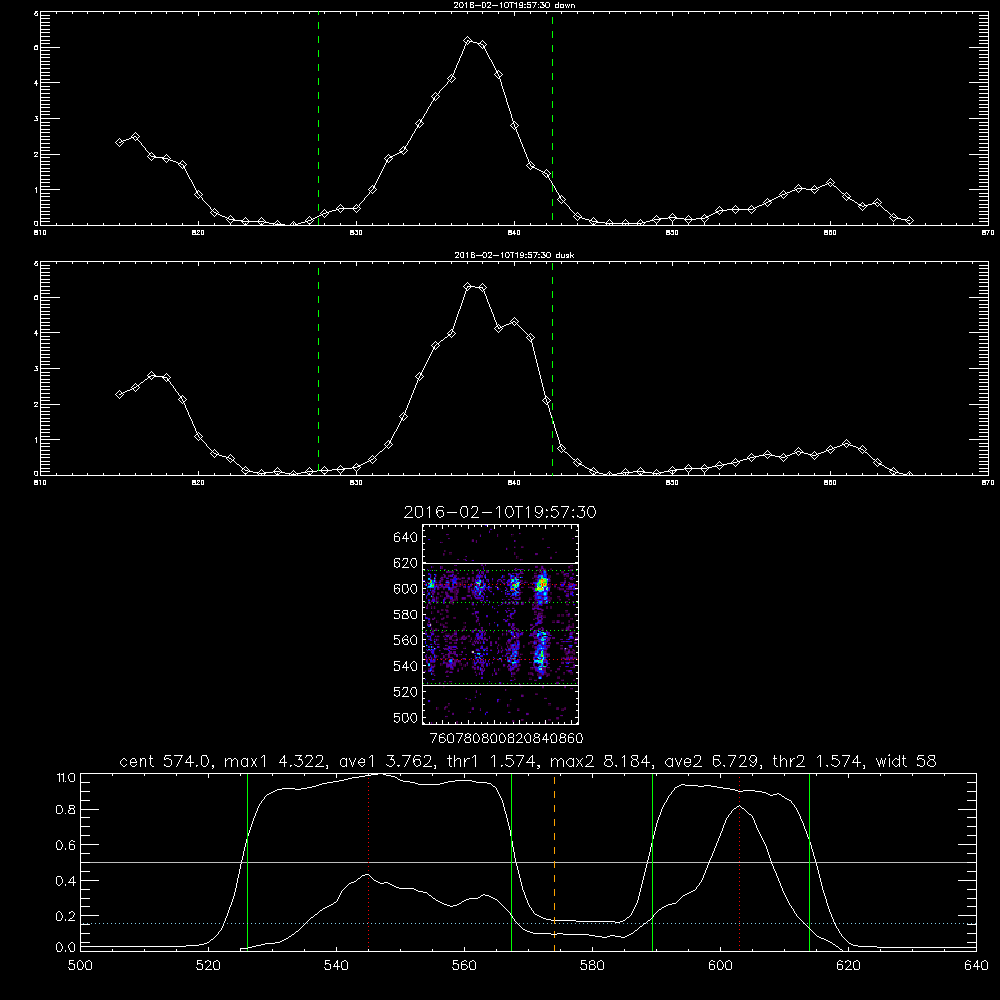
Task: Click the '560' x-axis label of bottom plot
Action: 464,966
